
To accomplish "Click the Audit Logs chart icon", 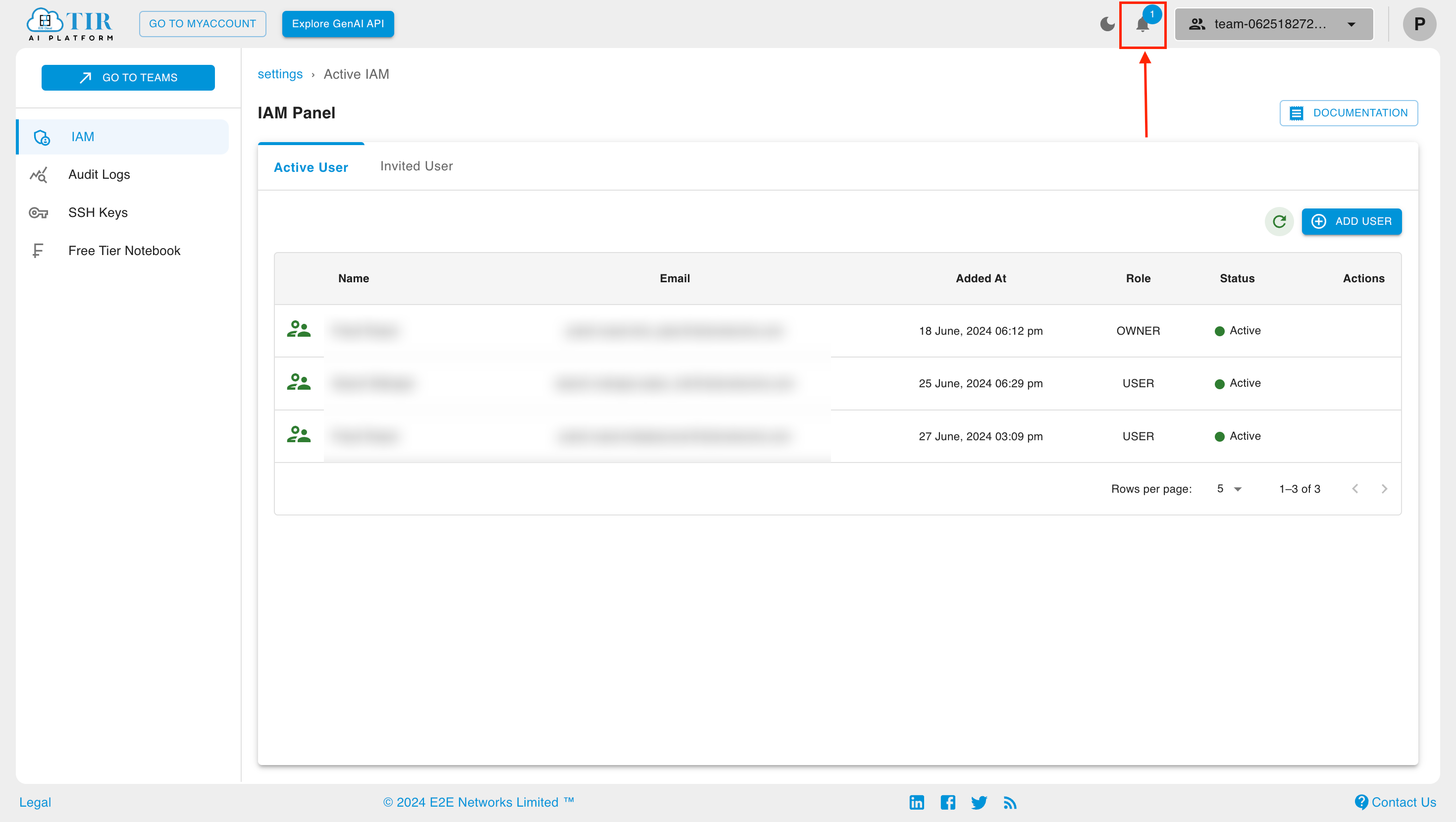I will tap(39, 175).
